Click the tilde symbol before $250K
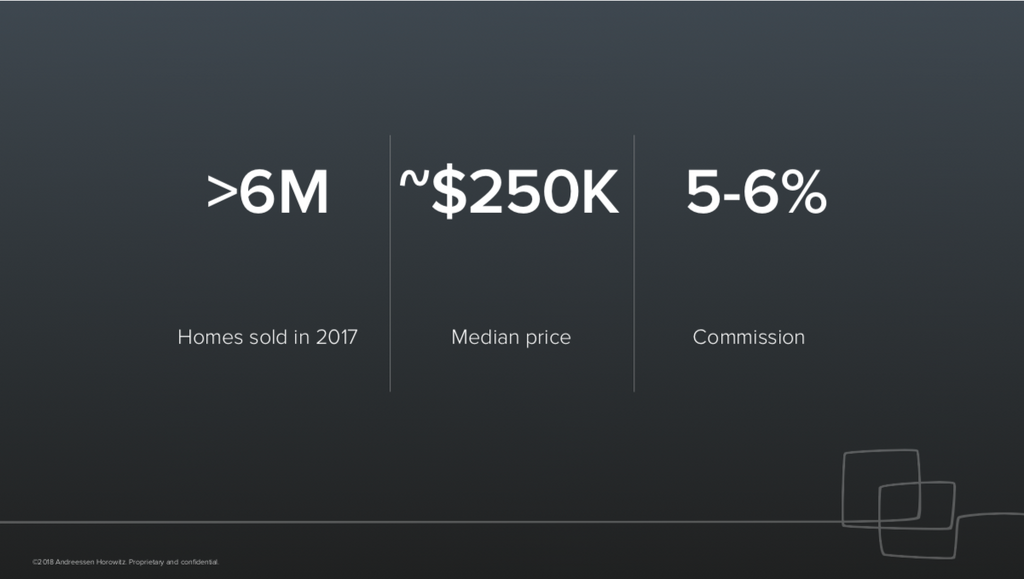The width and height of the screenshot is (1024, 579). (414, 182)
